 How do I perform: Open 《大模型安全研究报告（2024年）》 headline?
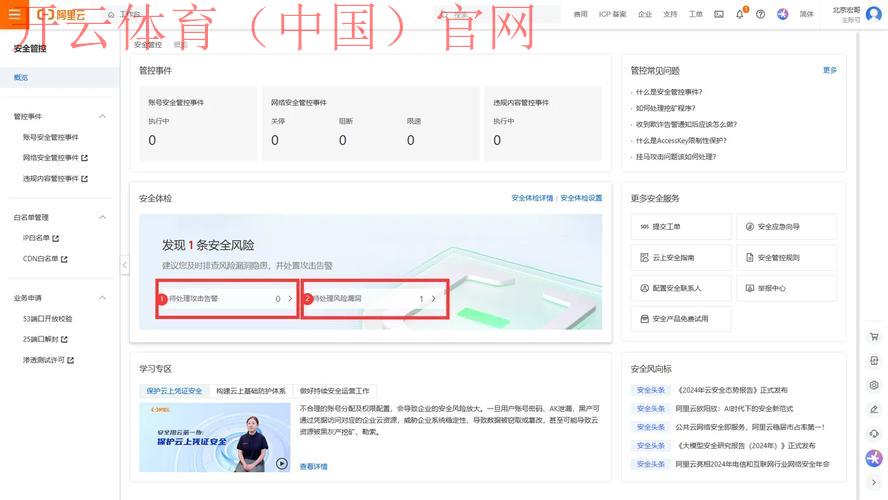(746, 446)
